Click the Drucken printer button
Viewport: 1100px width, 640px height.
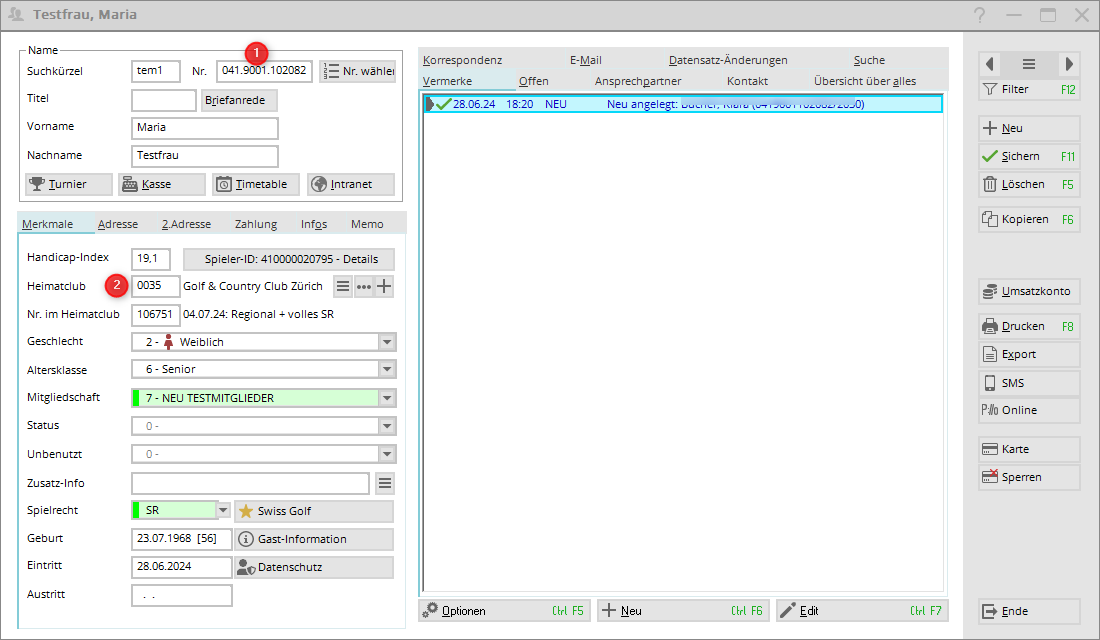[x=1028, y=326]
